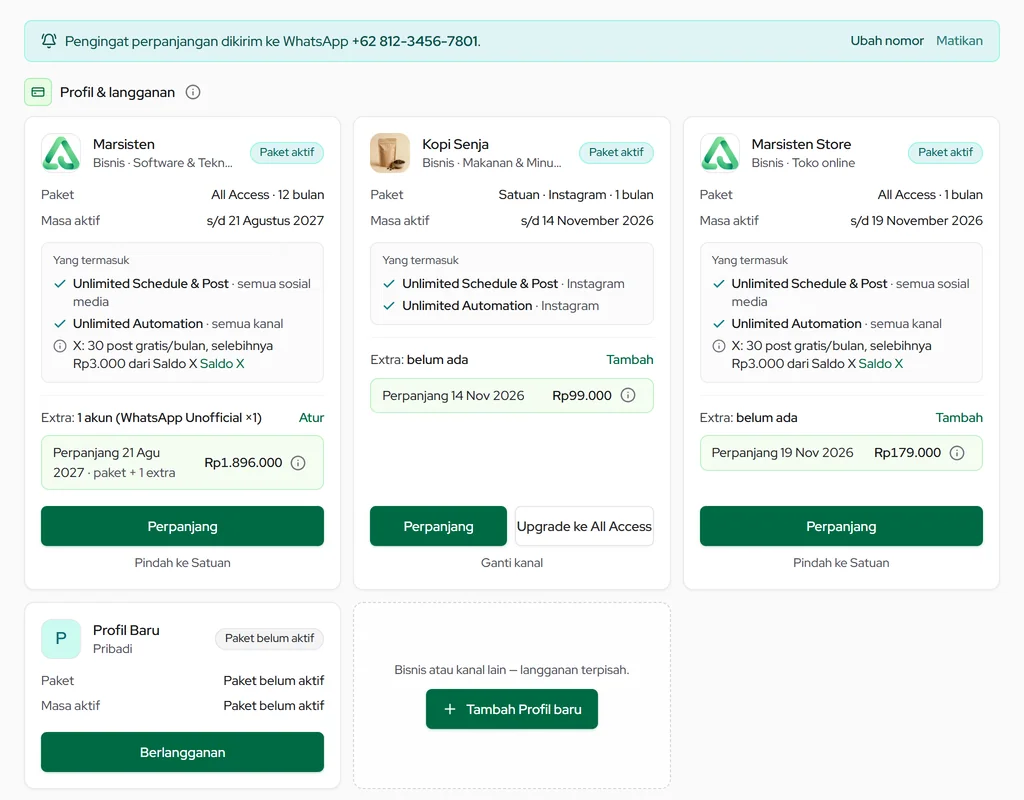Image resolution: width=1024 pixels, height=800 pixels.
Task: Click the bell reminder icon in banner
Action: pos(49,40)
